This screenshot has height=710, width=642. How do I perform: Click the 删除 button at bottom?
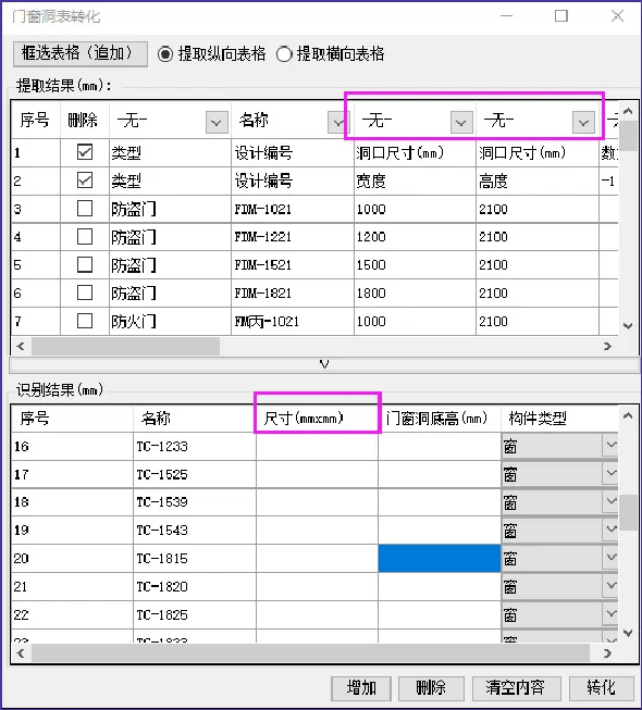pyautogui.click(x=430, y=688)
